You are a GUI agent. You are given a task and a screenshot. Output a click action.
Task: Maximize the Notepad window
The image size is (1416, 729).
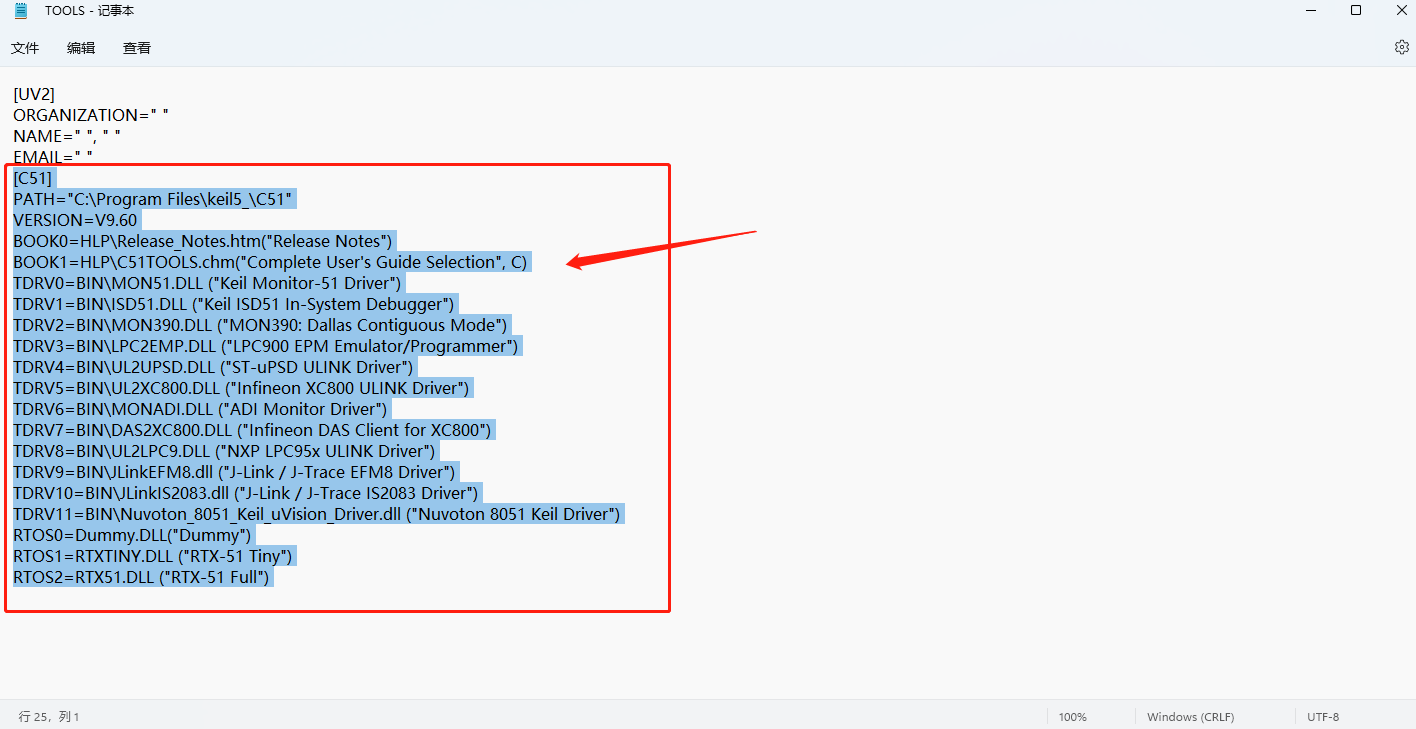pos(1356,10)
